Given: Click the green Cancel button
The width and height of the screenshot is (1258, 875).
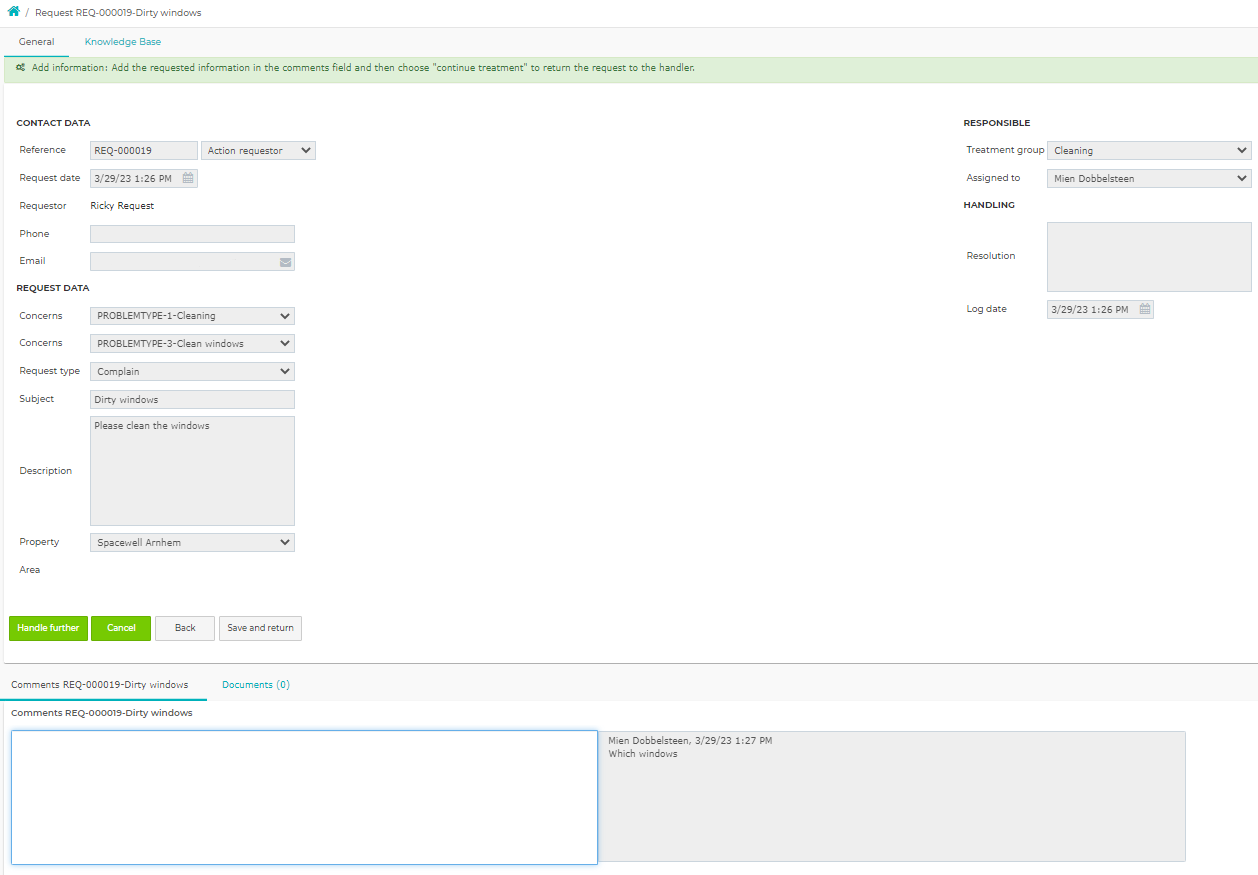Looking at the screenshot, I should (x=121, y=628).
